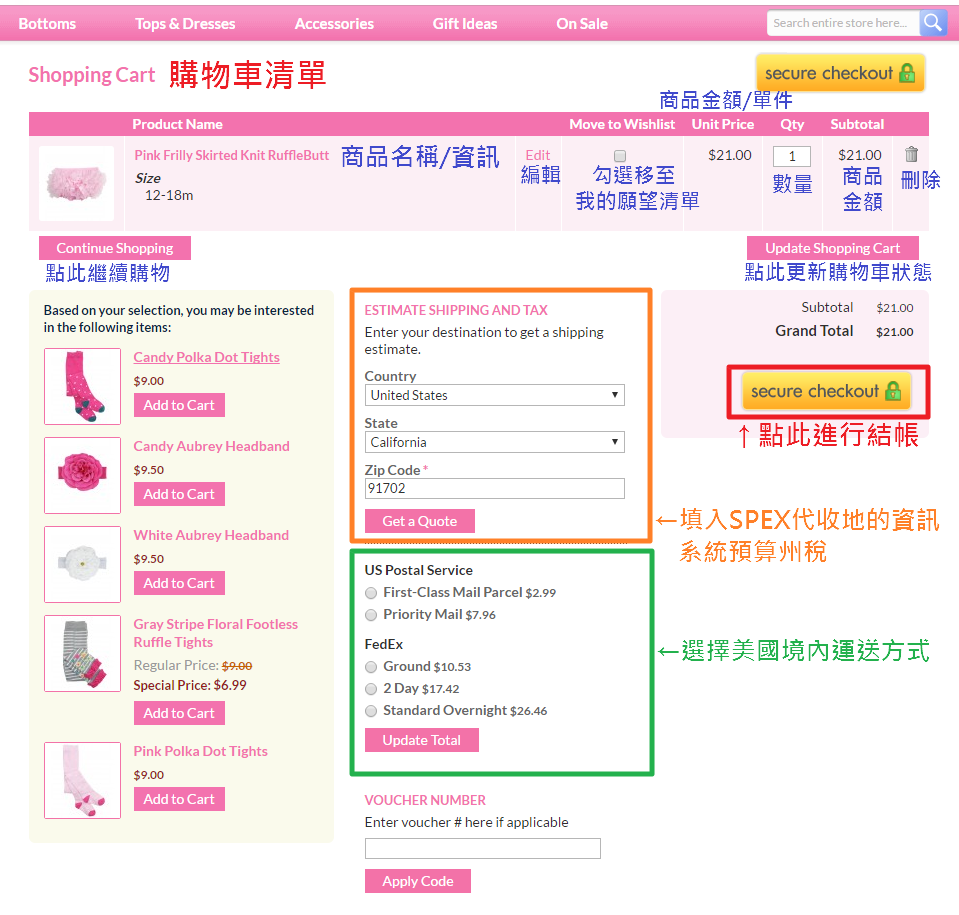The height and width of the screenshot is (915, 959).
Task: Select First-Class Mail Parcel shipping option
Action: click(371, 593)
